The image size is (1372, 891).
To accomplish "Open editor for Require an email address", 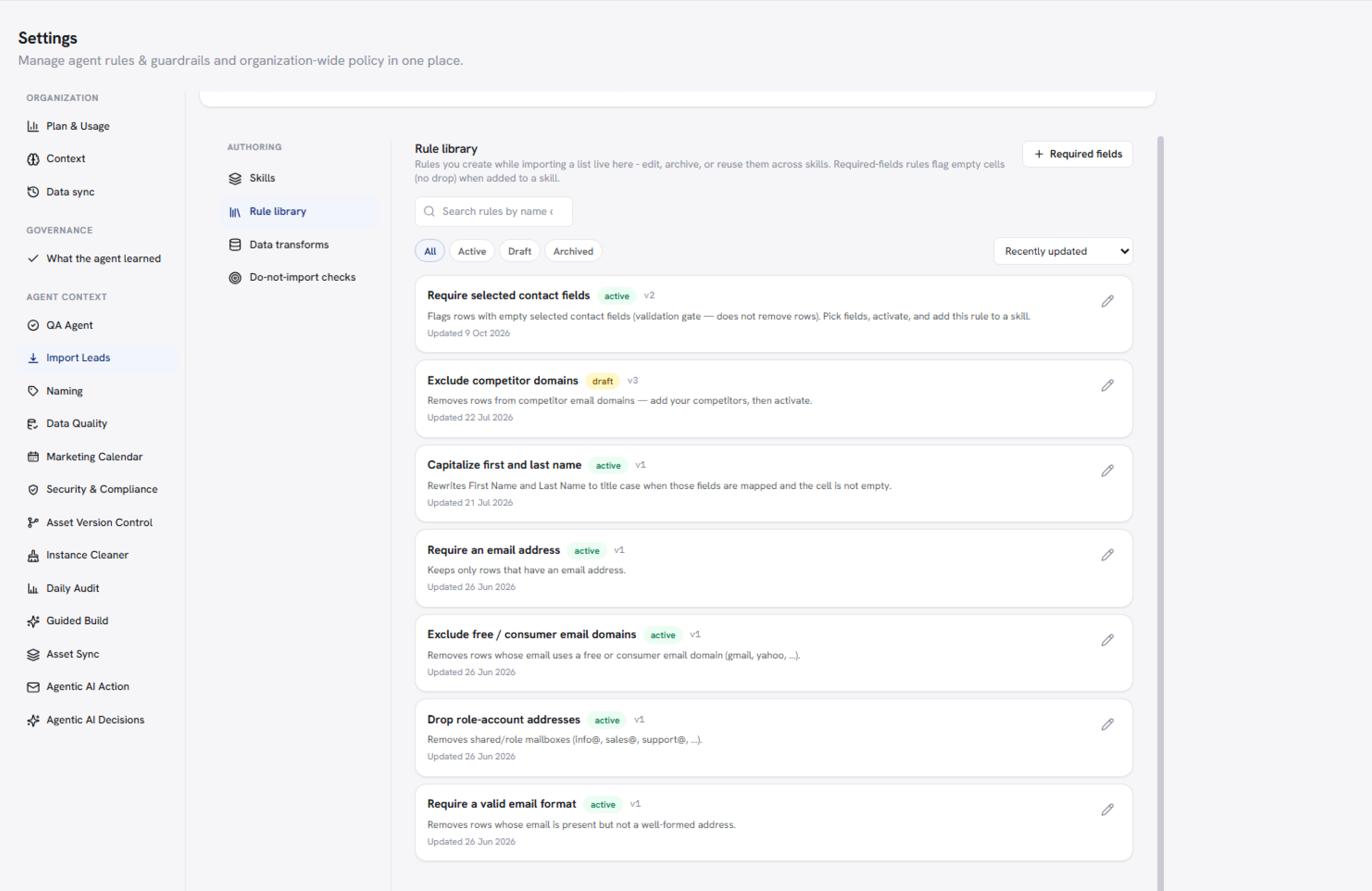I will [x=1107, y=555].
